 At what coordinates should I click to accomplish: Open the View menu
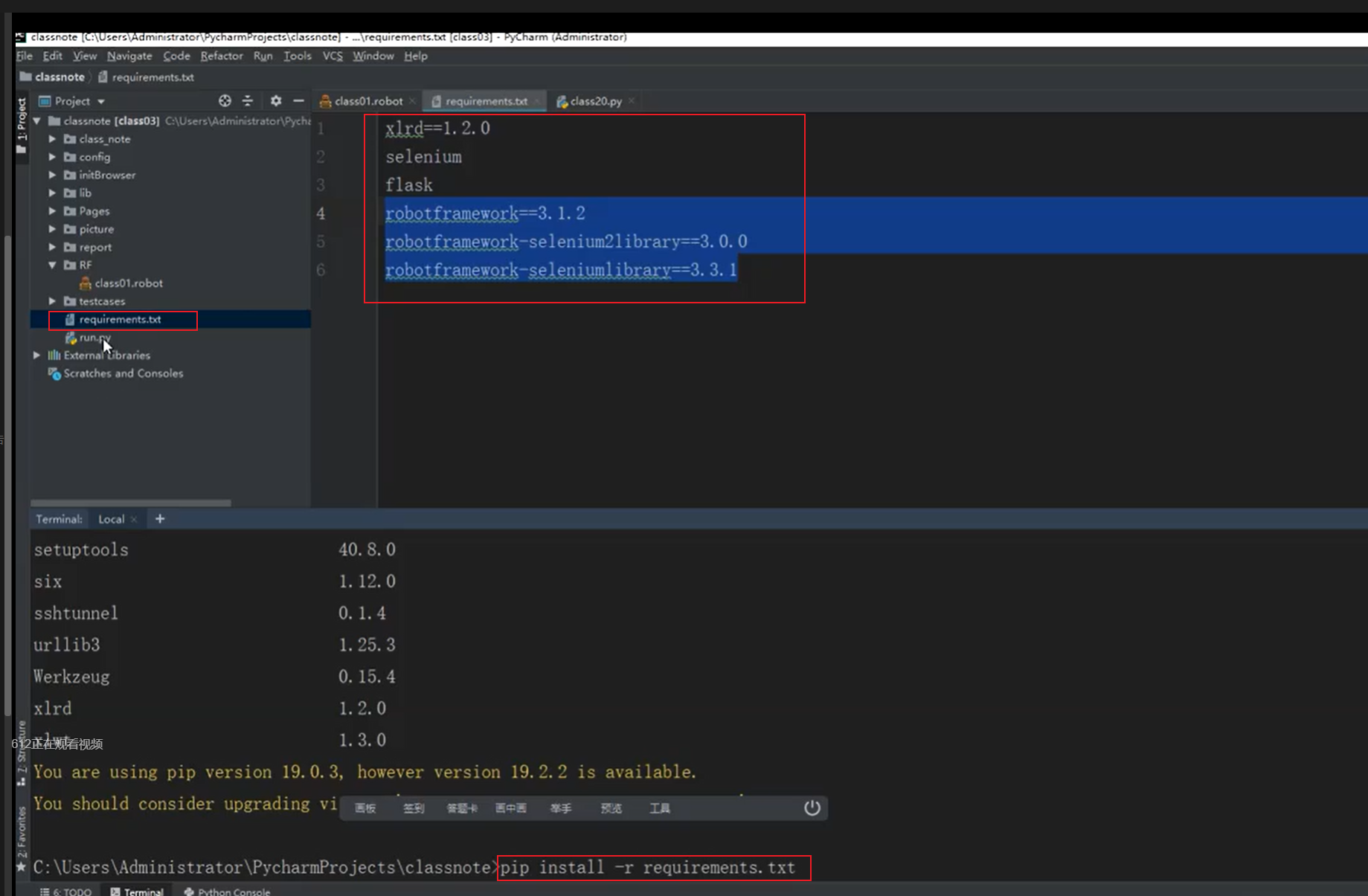click(85, 56)
